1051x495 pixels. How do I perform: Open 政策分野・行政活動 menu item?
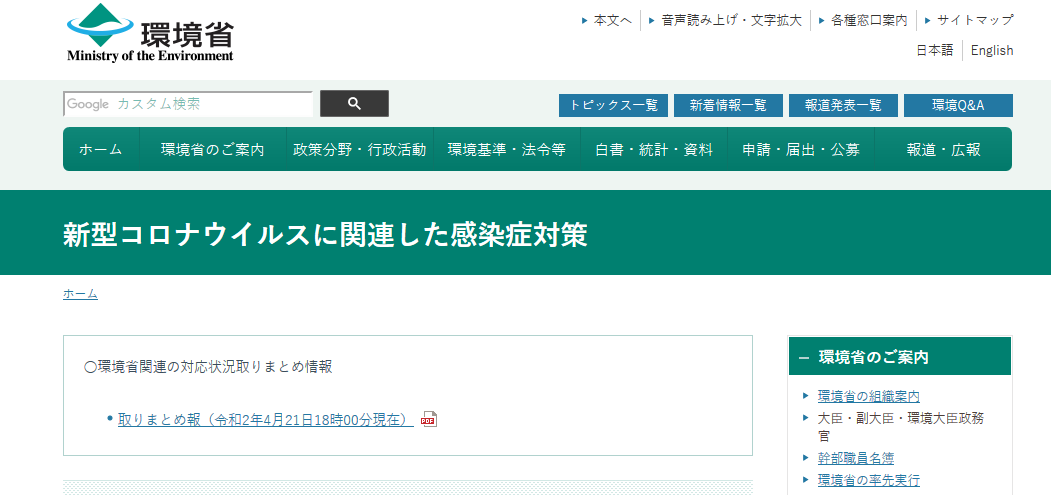[359, 150]
